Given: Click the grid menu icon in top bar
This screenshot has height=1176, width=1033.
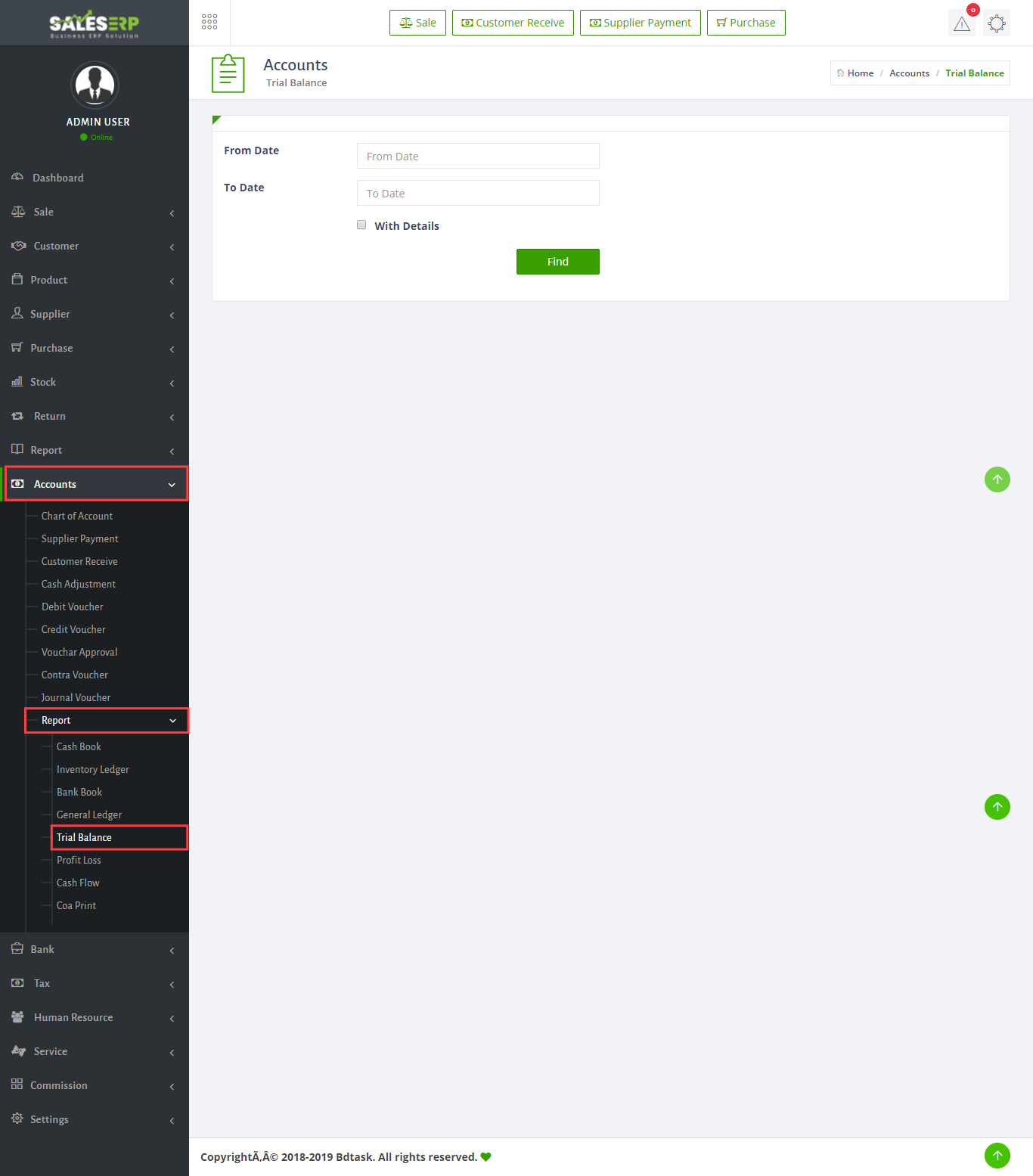Looking at the screenshot, I should (x=209, y=22).
